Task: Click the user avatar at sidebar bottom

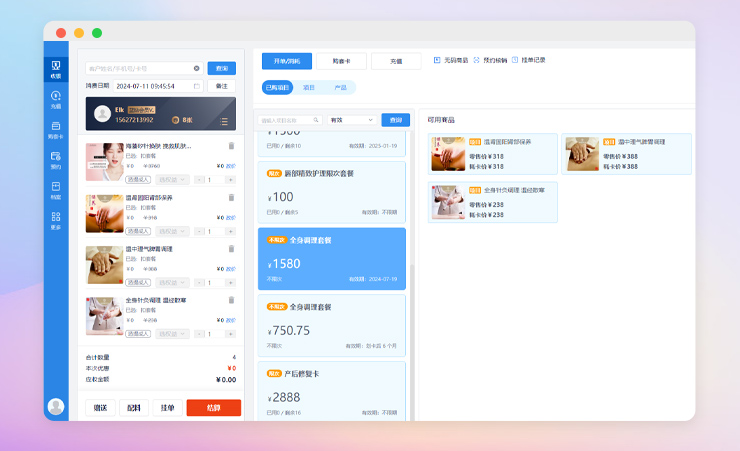Action: (56, 406)
